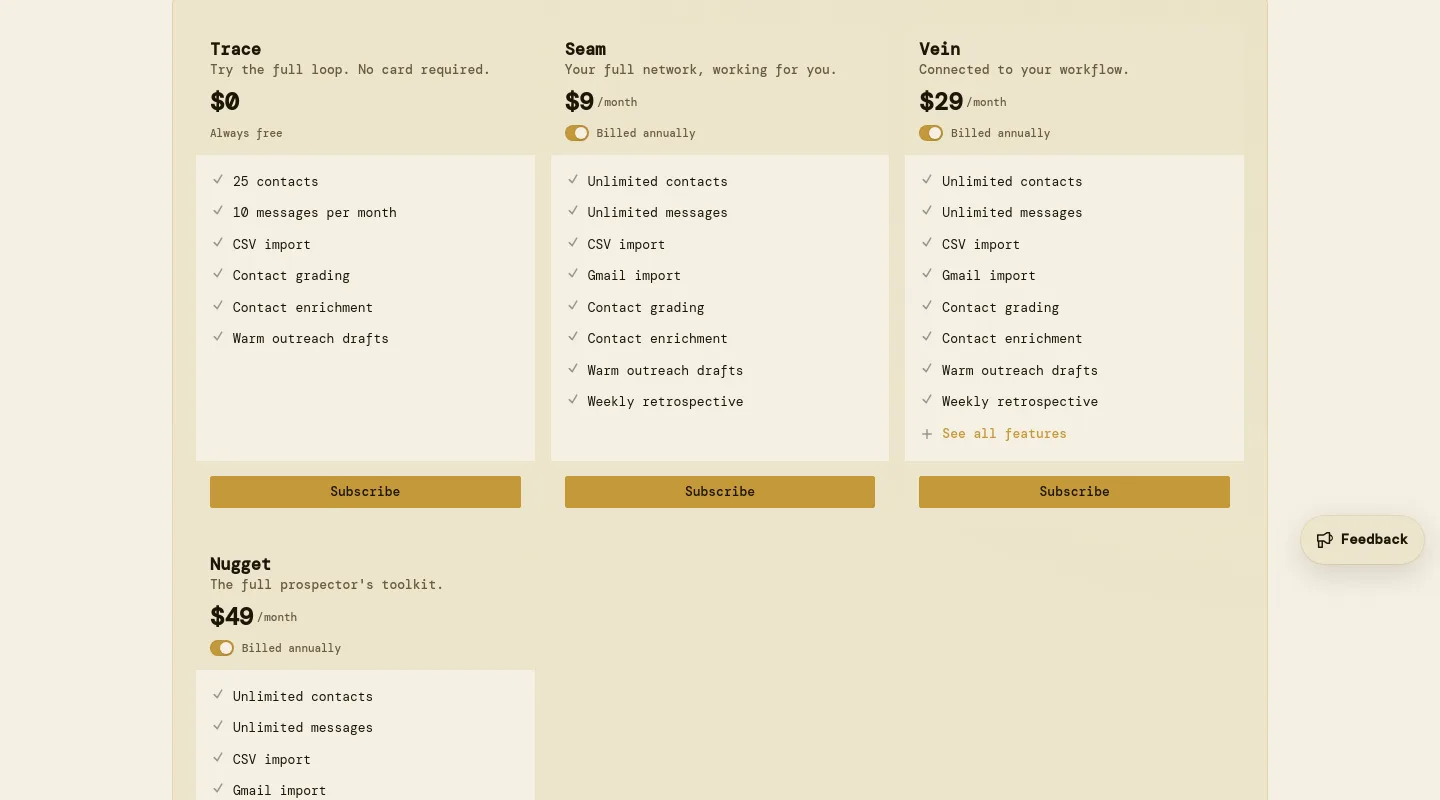The width and height of the screenshot is (1440, 800).
Task: Click Vein's CSV import feature
Action: 981,244
